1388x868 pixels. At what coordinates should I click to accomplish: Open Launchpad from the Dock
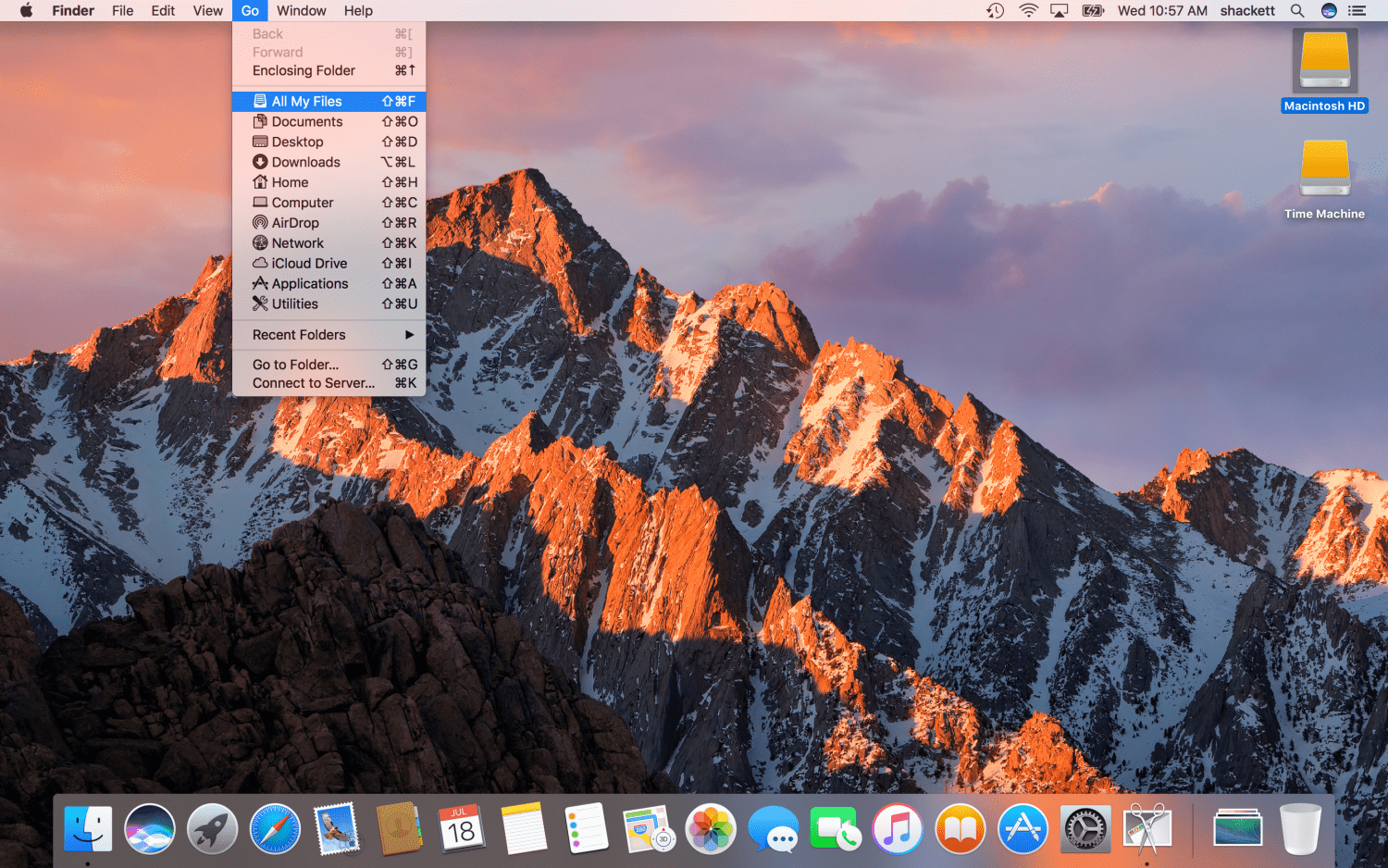click(x=212, y=828)
